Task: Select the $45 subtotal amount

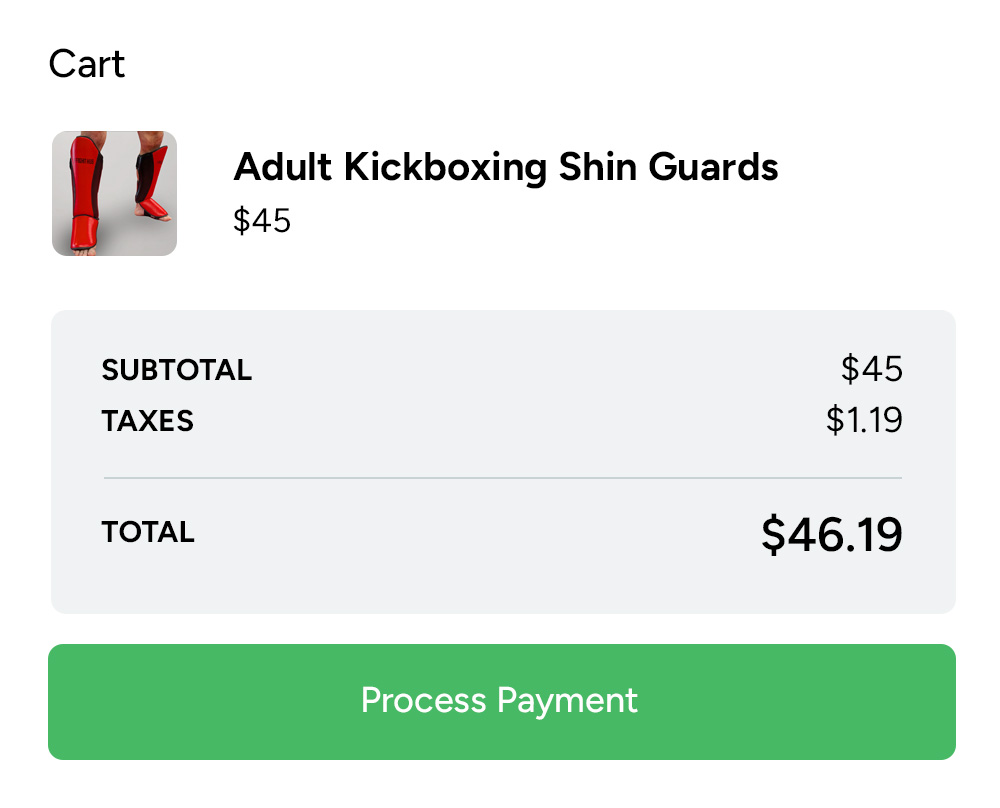Action: (x=871, y=369)
